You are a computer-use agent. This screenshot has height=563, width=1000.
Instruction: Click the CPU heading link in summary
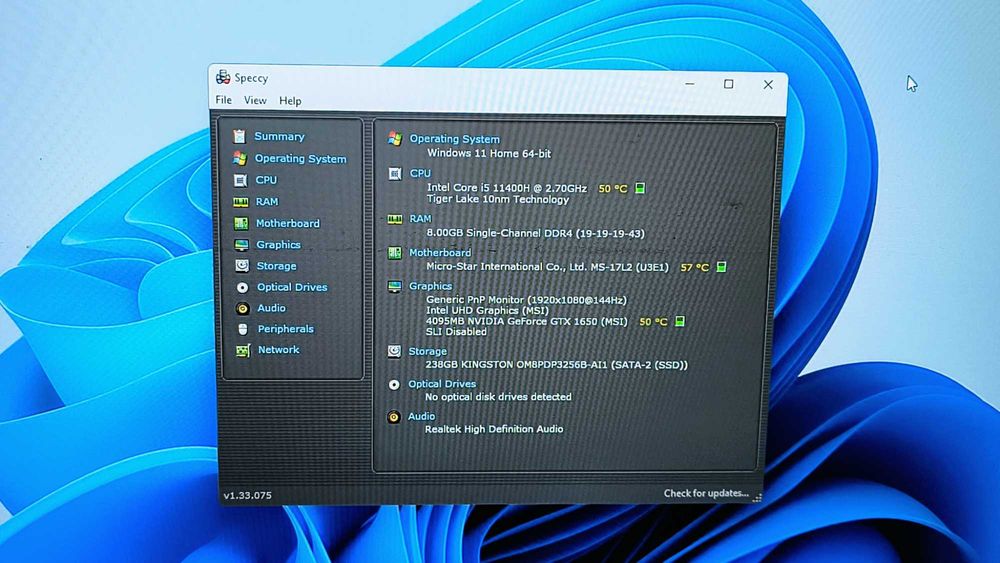coord(420,173)
